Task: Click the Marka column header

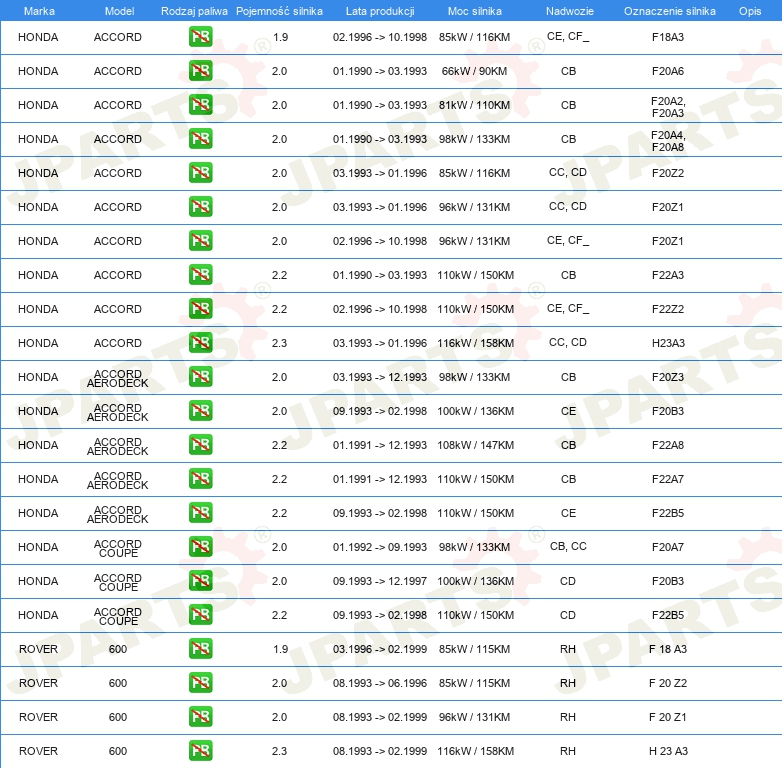Action: (38, 11)
